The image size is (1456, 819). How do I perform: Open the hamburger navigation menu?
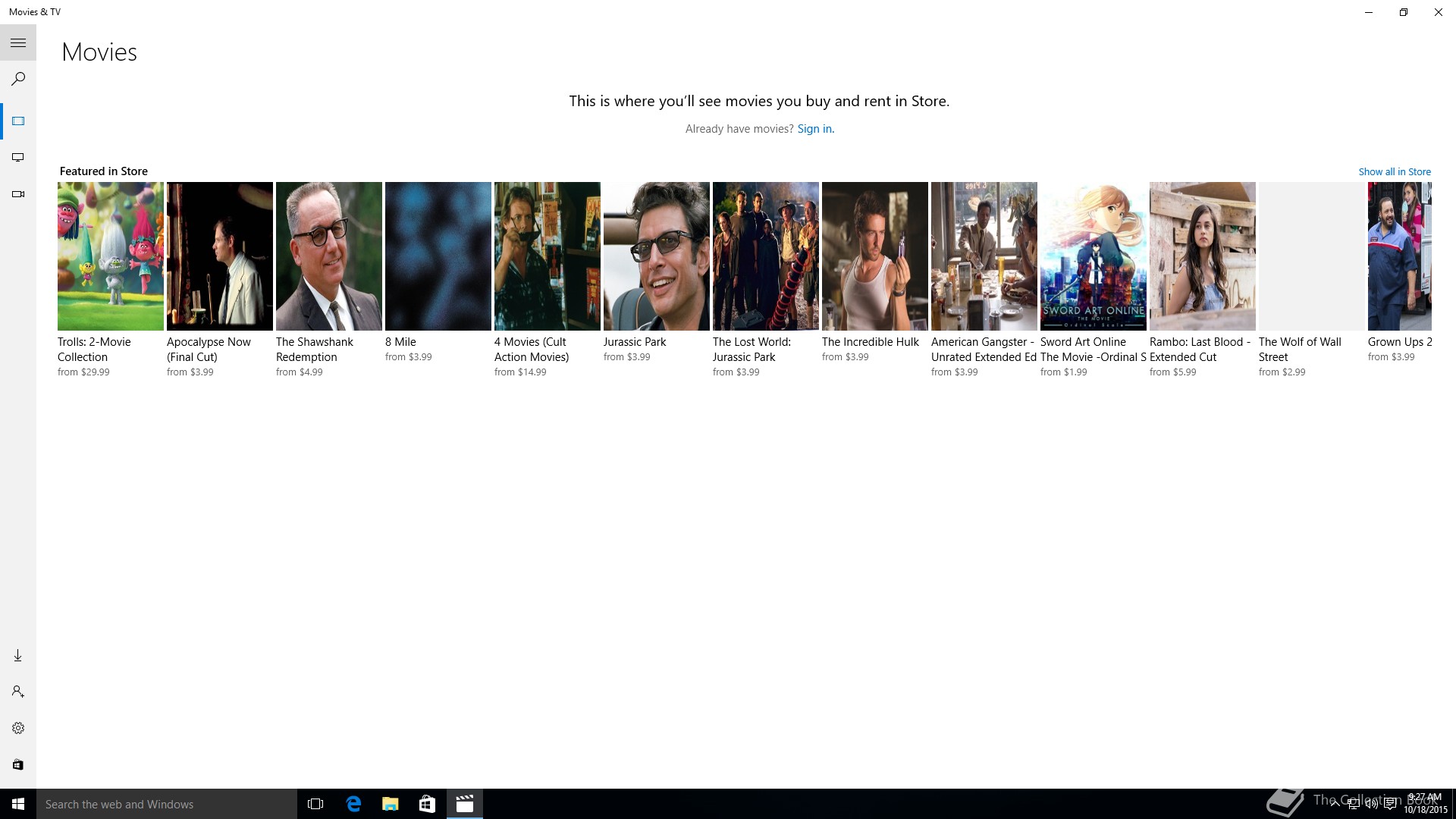click(x=18, y=42)
